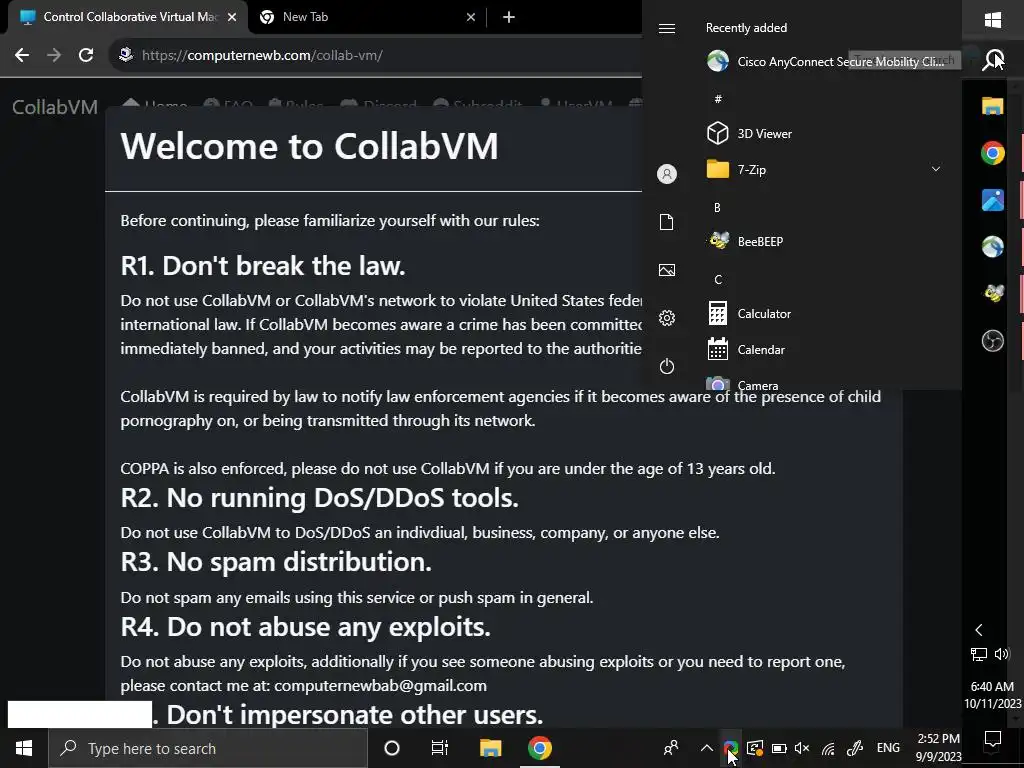Click the Type here to search box
The image size is (1024, 768).
click(208, 748)
